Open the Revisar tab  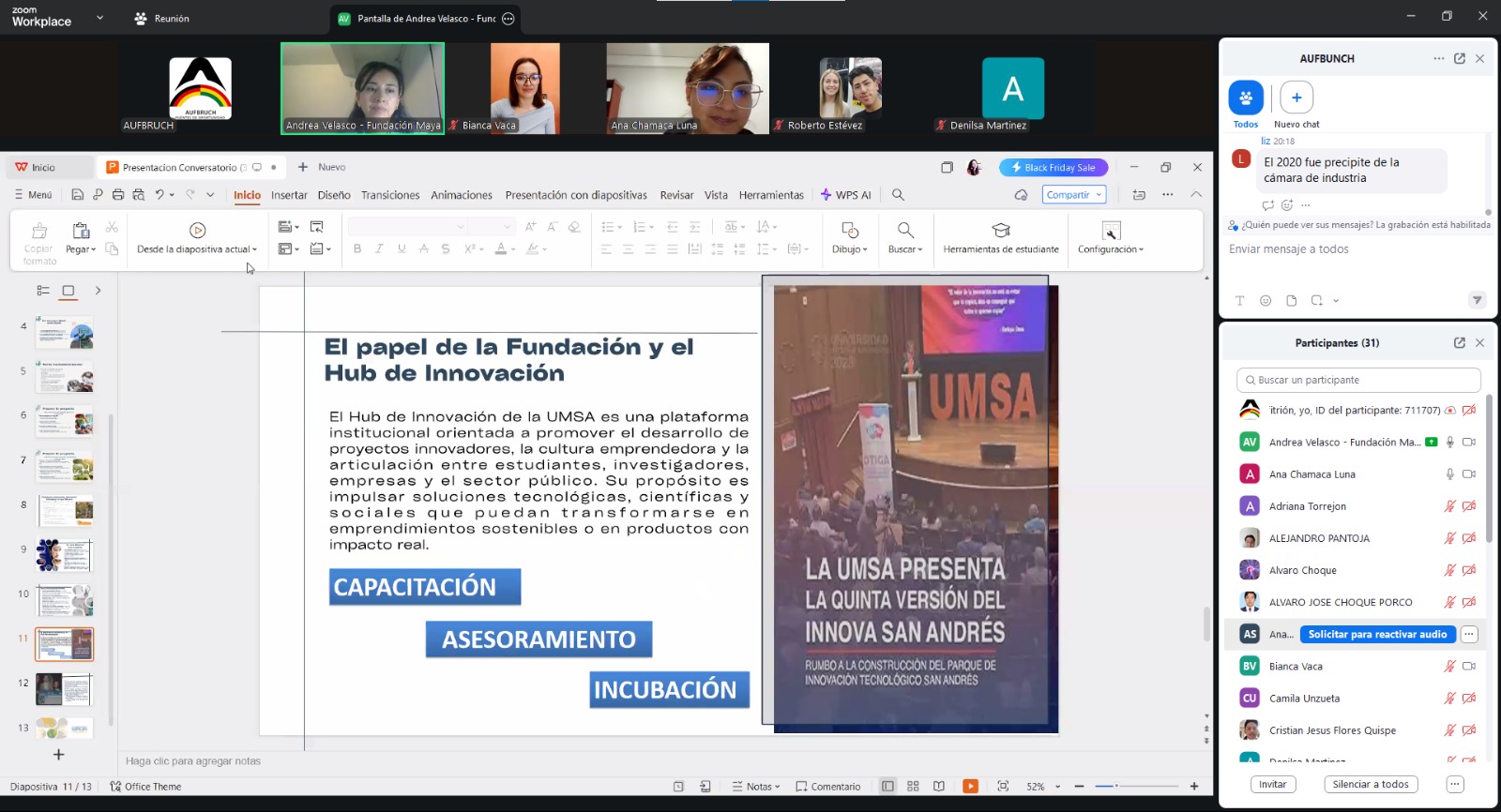tap(676, 195)
